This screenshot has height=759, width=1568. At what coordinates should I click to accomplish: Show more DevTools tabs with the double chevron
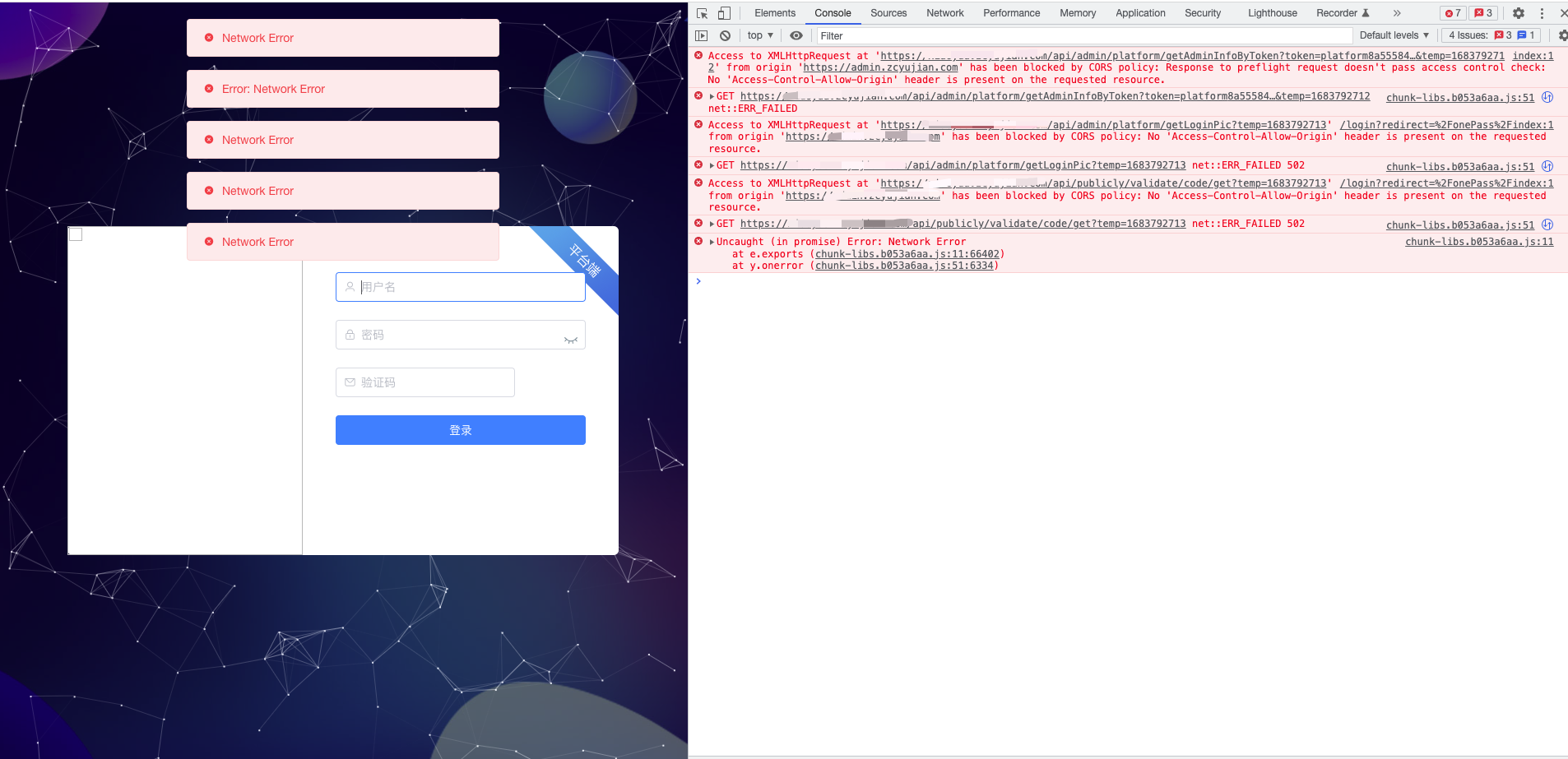tap(1397, 13)
